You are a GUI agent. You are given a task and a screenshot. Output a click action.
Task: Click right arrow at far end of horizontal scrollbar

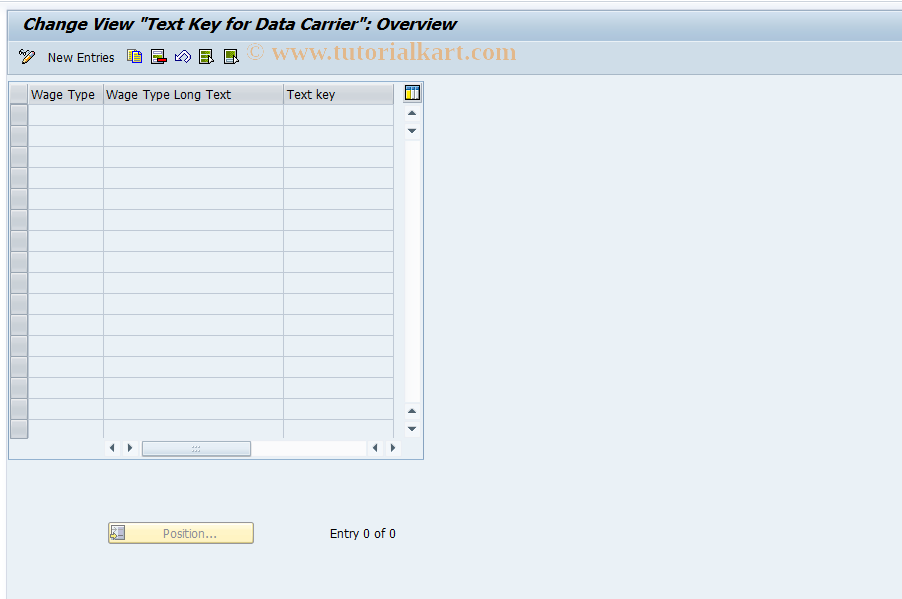[393, 448]
